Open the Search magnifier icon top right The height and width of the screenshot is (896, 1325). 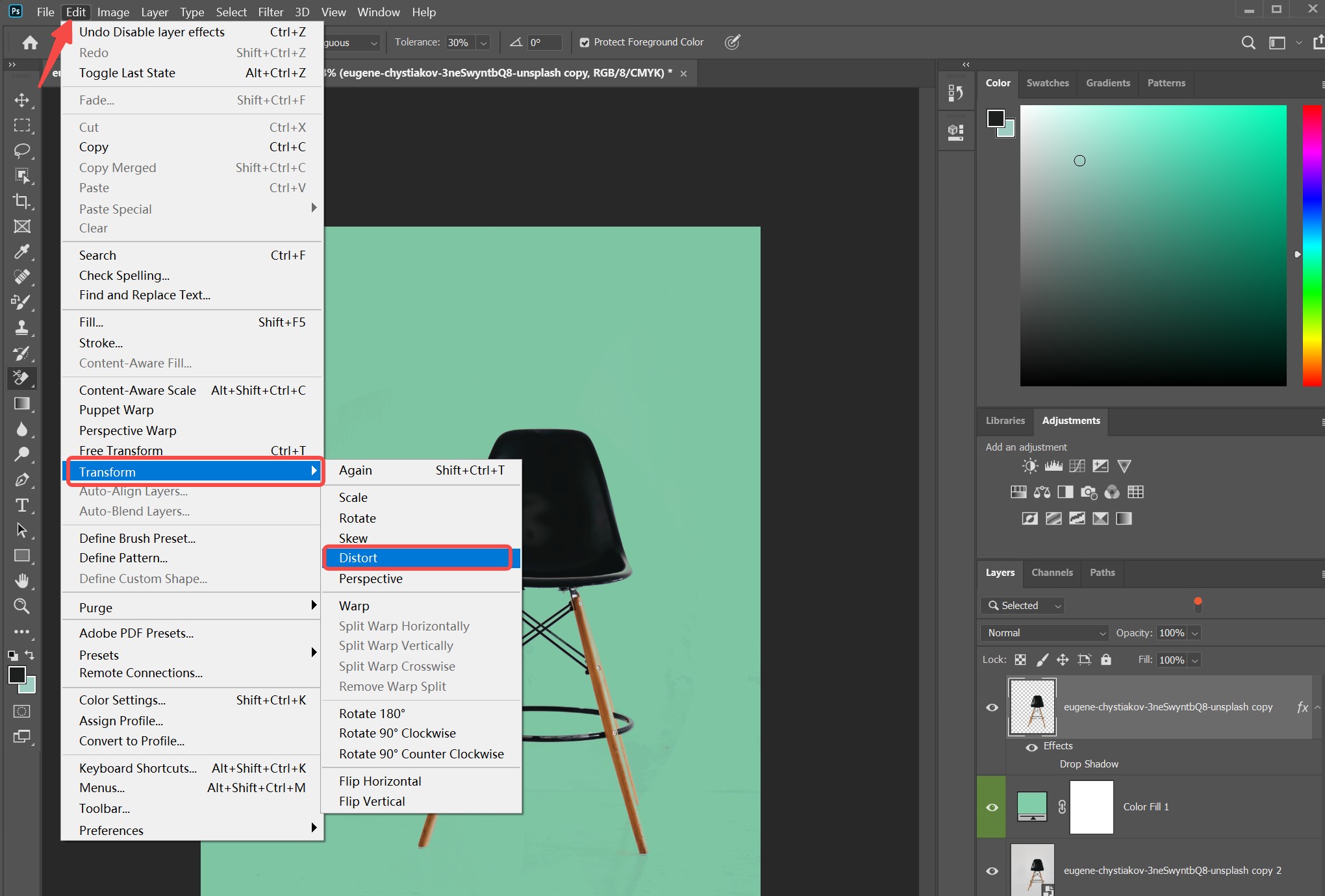(1248, 43)
